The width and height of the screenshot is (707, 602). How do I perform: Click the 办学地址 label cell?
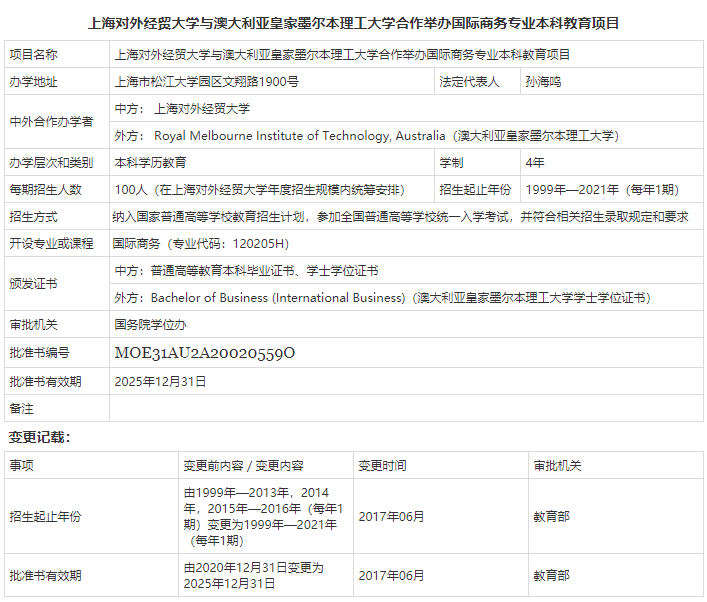(57, 82)
